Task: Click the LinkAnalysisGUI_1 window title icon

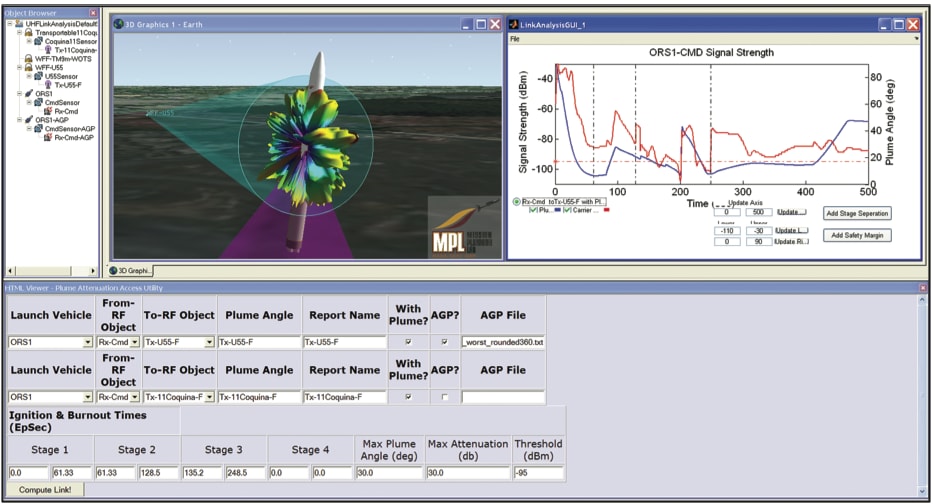Action: pyautogui.click(x=513, y=24)
